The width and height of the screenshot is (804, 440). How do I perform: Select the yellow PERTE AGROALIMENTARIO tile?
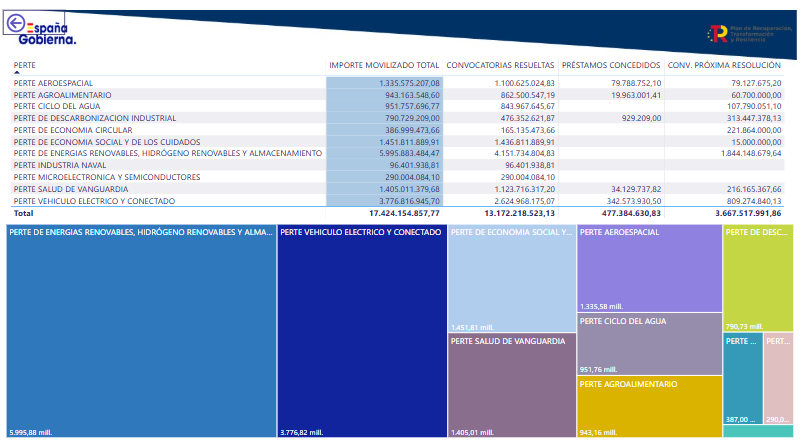tap(650, 407)
